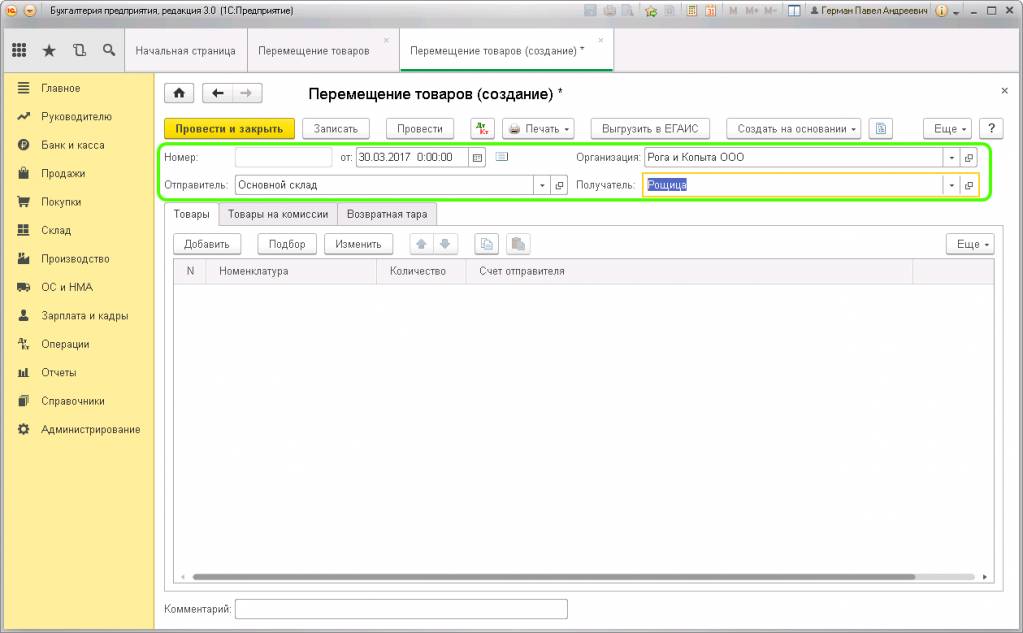This screenshot has height=633, width=1023.
Task: Click into the Комментарий field
Action: [401, 609]
